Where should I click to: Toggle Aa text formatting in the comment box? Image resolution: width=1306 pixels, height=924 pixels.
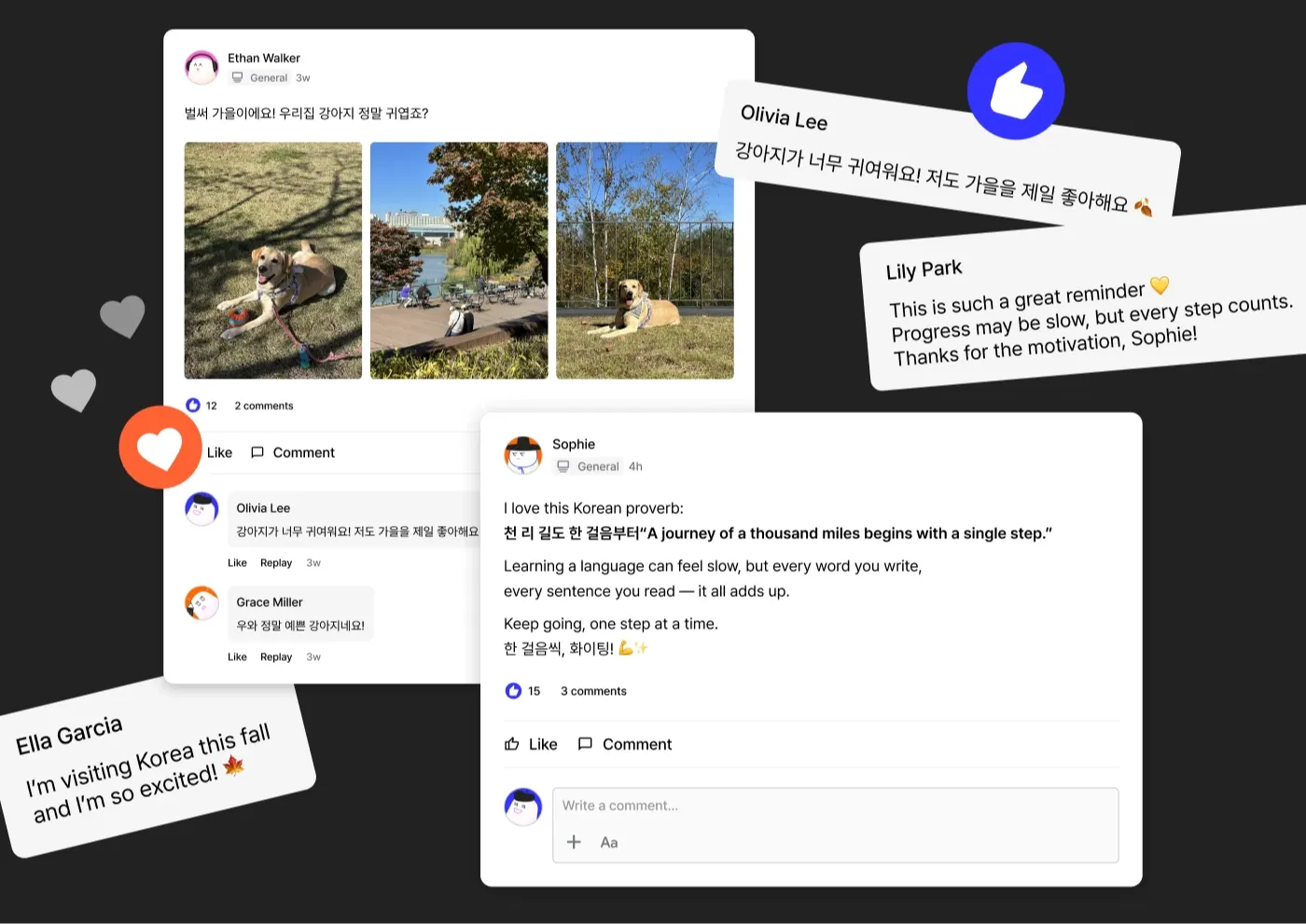[609, 842]
